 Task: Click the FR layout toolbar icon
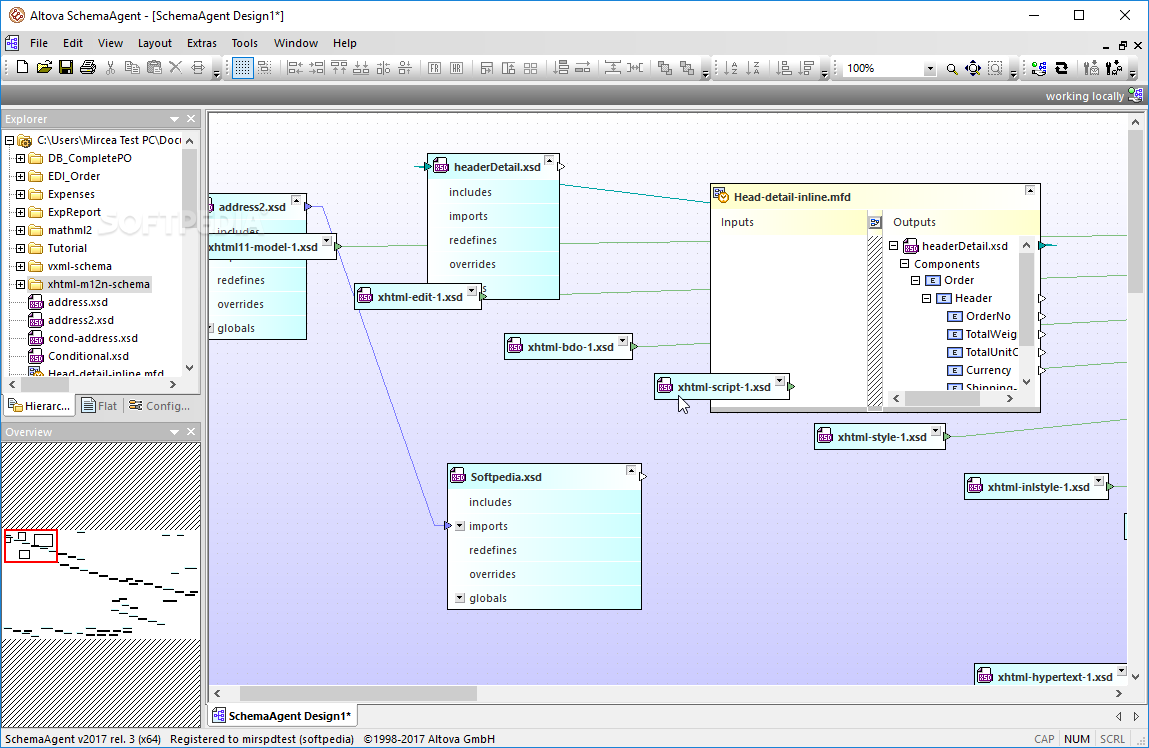coord(435,68)
